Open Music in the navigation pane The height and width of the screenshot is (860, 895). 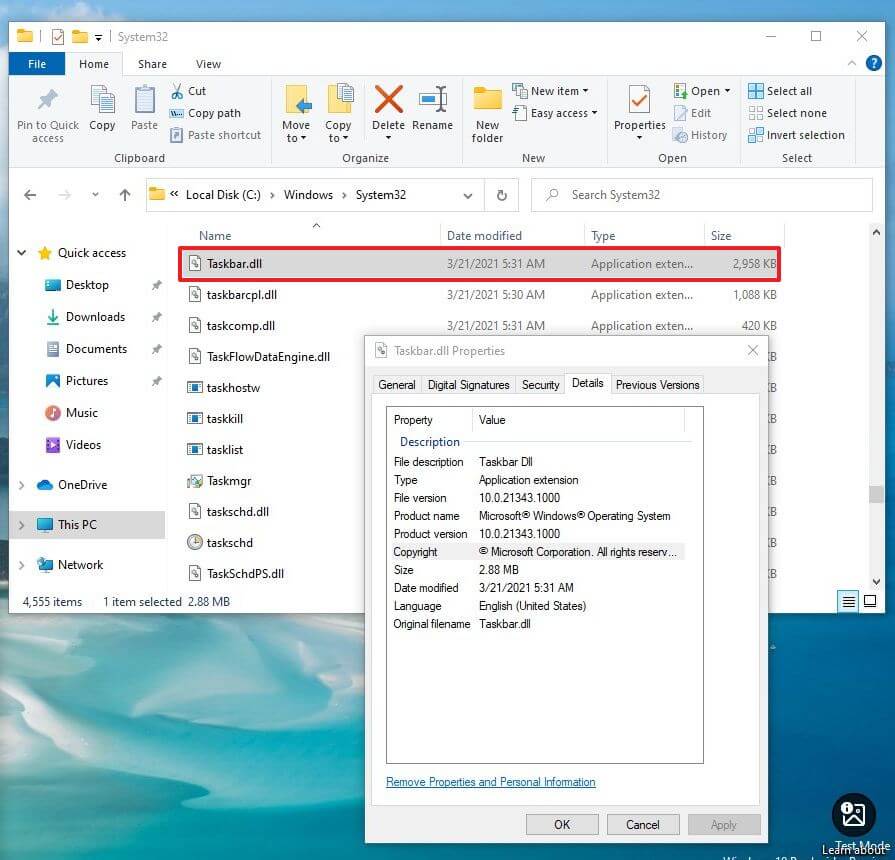pos(82,413)
